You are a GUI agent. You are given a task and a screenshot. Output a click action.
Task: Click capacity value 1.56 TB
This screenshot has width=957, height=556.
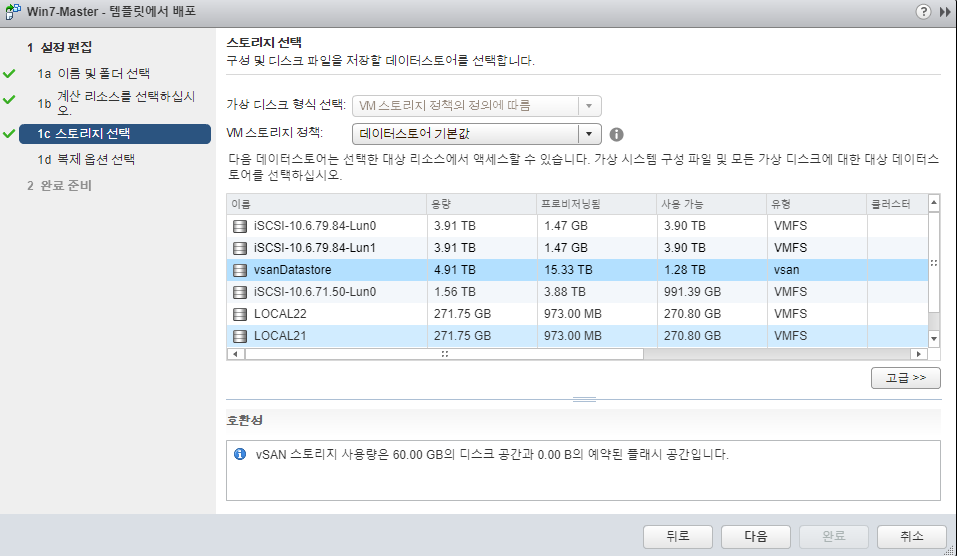point(455,292)
